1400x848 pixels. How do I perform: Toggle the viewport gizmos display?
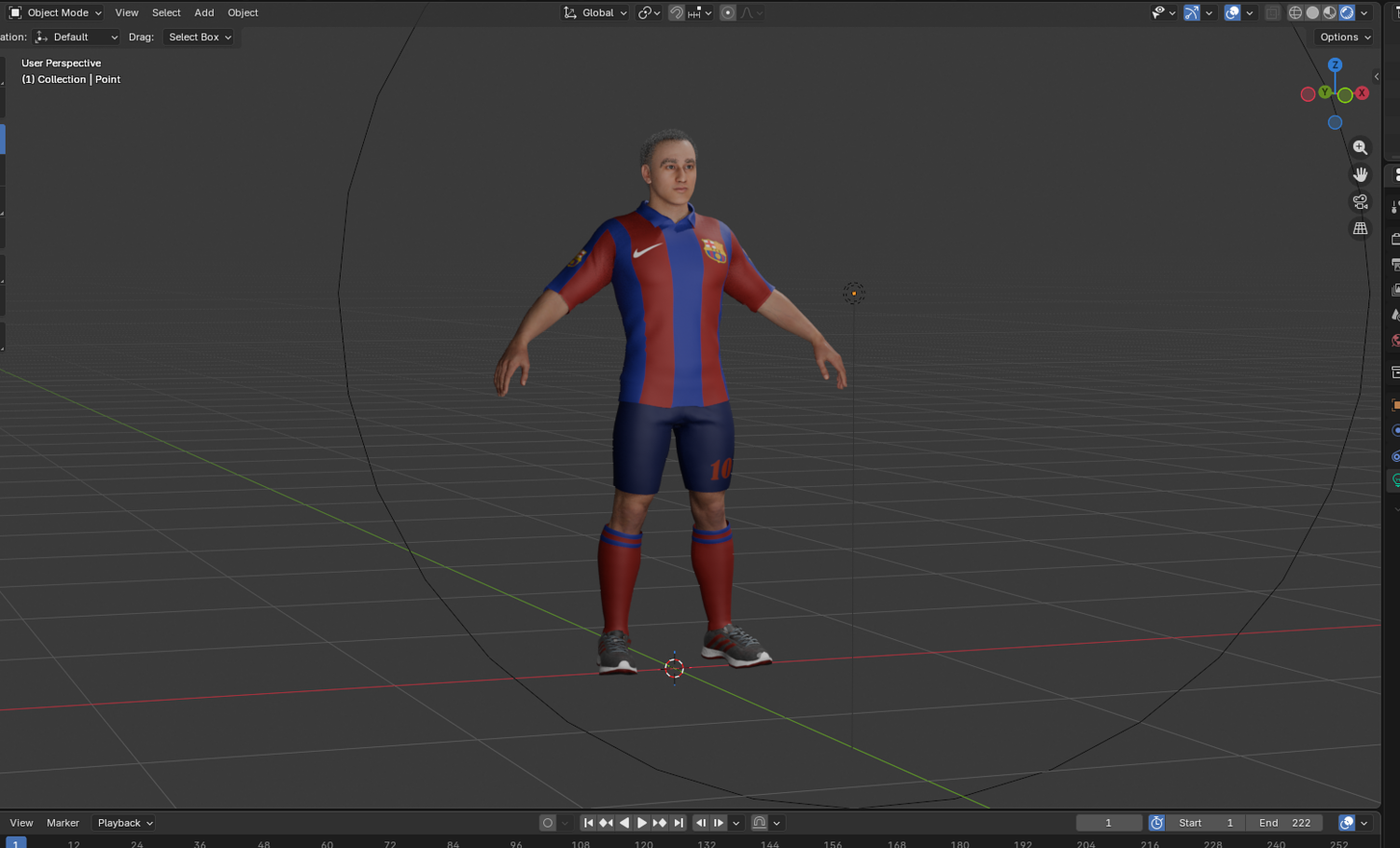coord(1192,13)
